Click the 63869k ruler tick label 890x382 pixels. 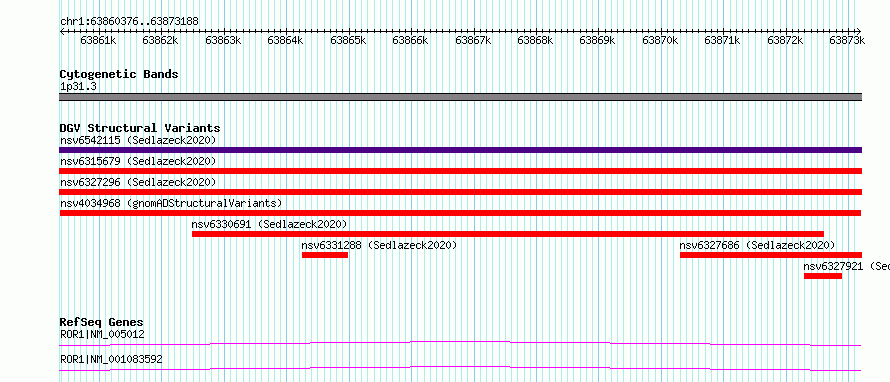598,40
